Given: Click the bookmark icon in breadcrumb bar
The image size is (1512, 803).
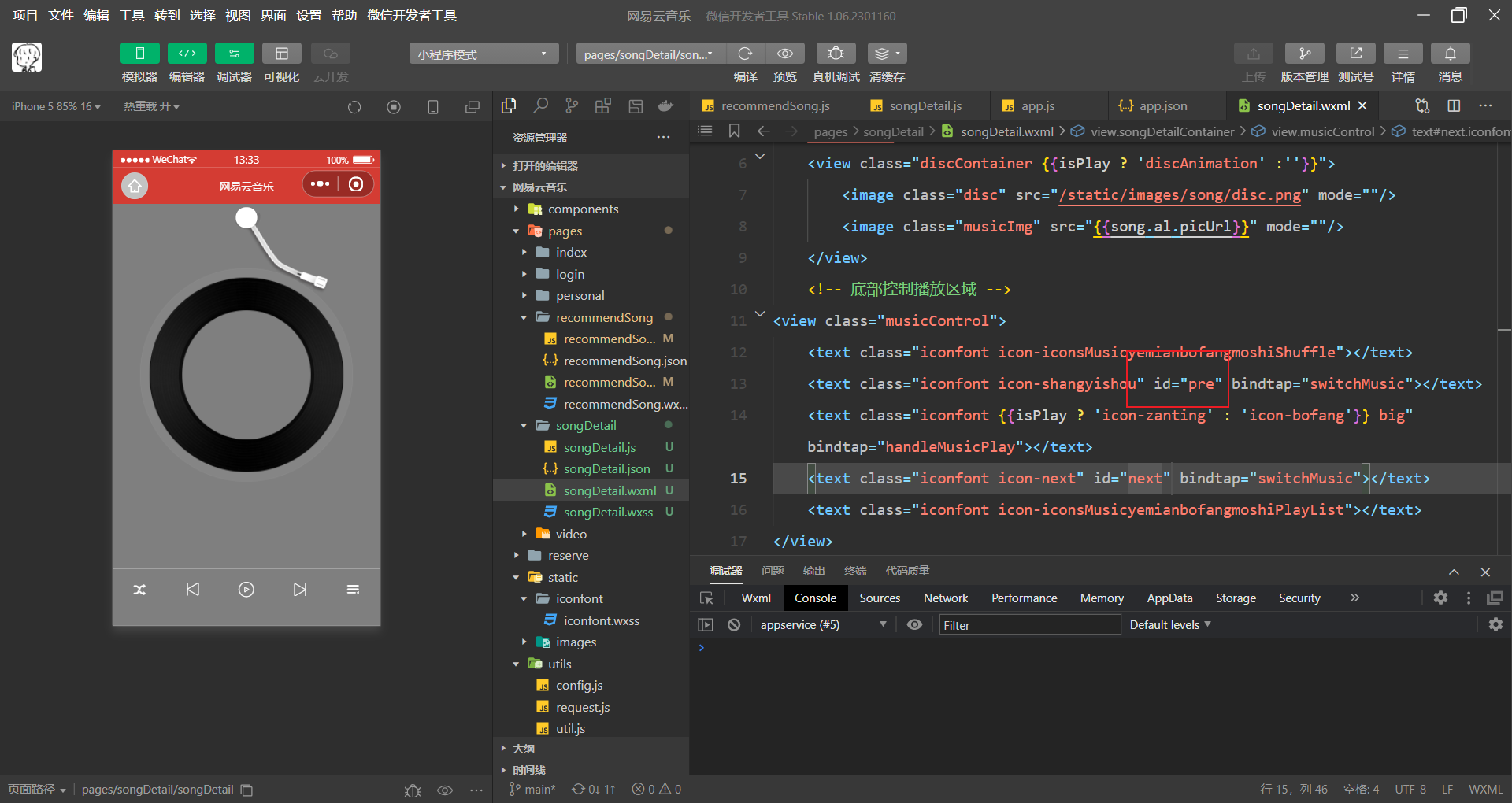Looking at the screenshot, I should point(734,131).
